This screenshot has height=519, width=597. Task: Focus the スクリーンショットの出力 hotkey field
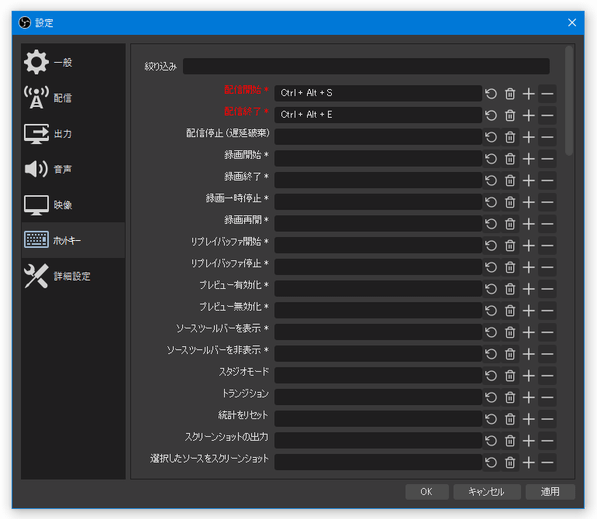click(378, 441)
